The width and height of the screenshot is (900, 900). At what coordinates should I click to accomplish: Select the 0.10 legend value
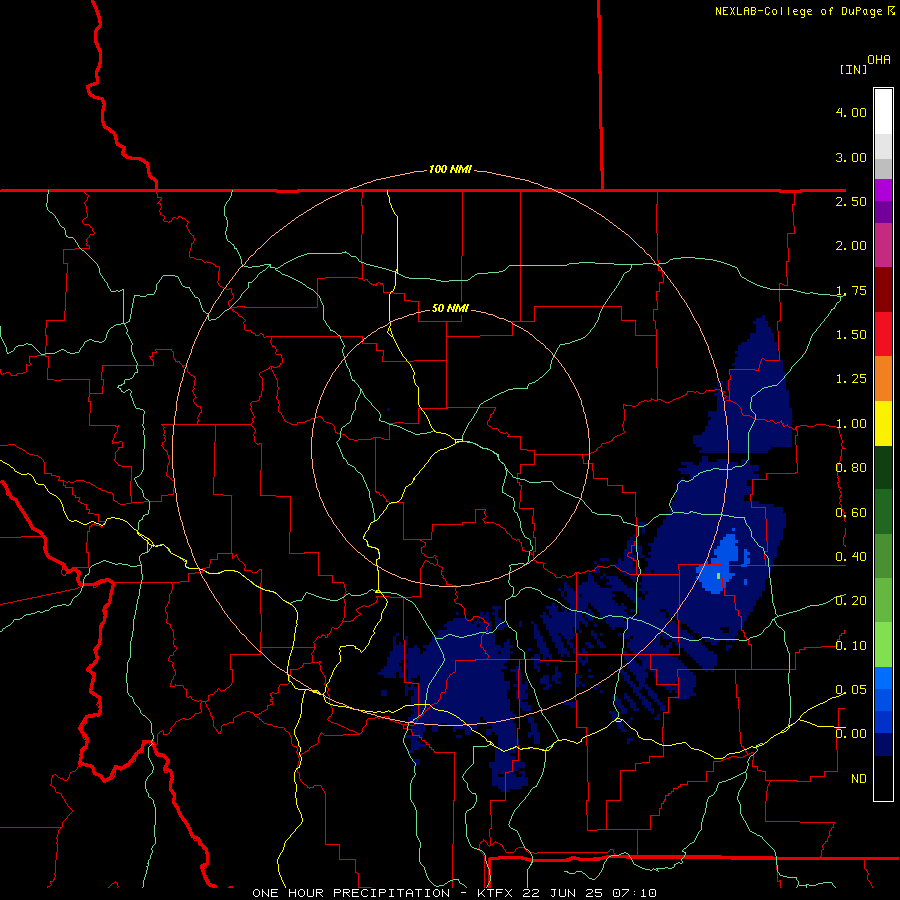click(x=851, y=646)
